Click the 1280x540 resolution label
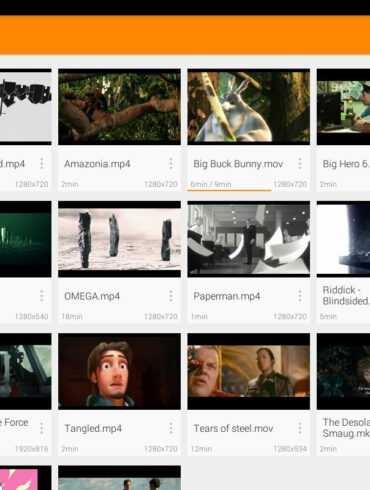Screen dimensions: 370x490 [x=31, y=316]
